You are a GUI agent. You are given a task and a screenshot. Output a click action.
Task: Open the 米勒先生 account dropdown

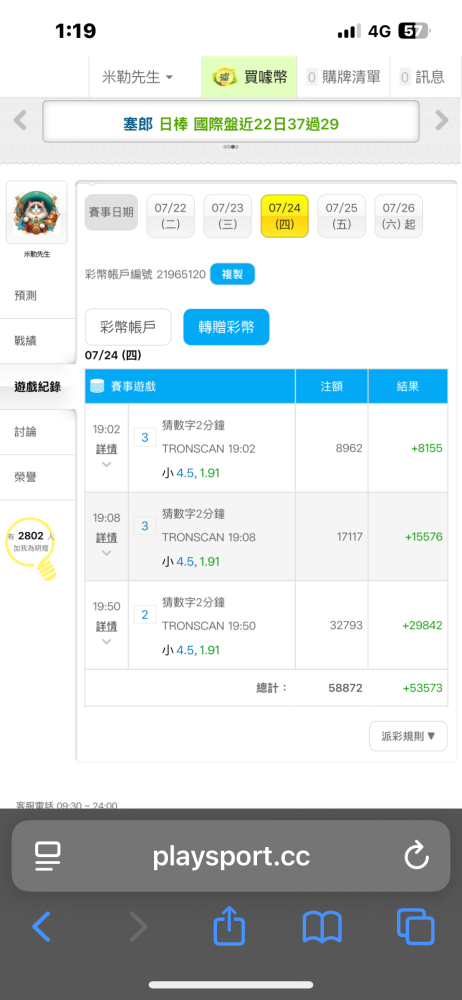[x=137, y=77]
